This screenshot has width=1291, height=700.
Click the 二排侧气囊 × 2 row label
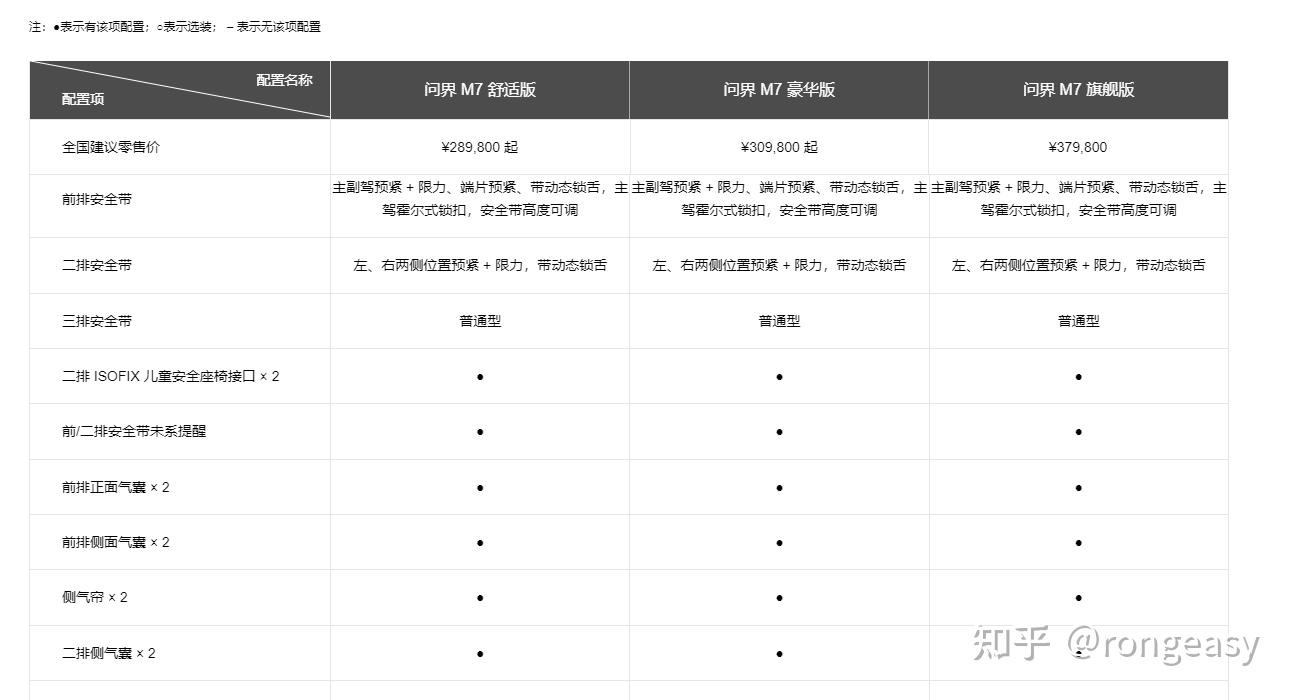pos(109,653)
